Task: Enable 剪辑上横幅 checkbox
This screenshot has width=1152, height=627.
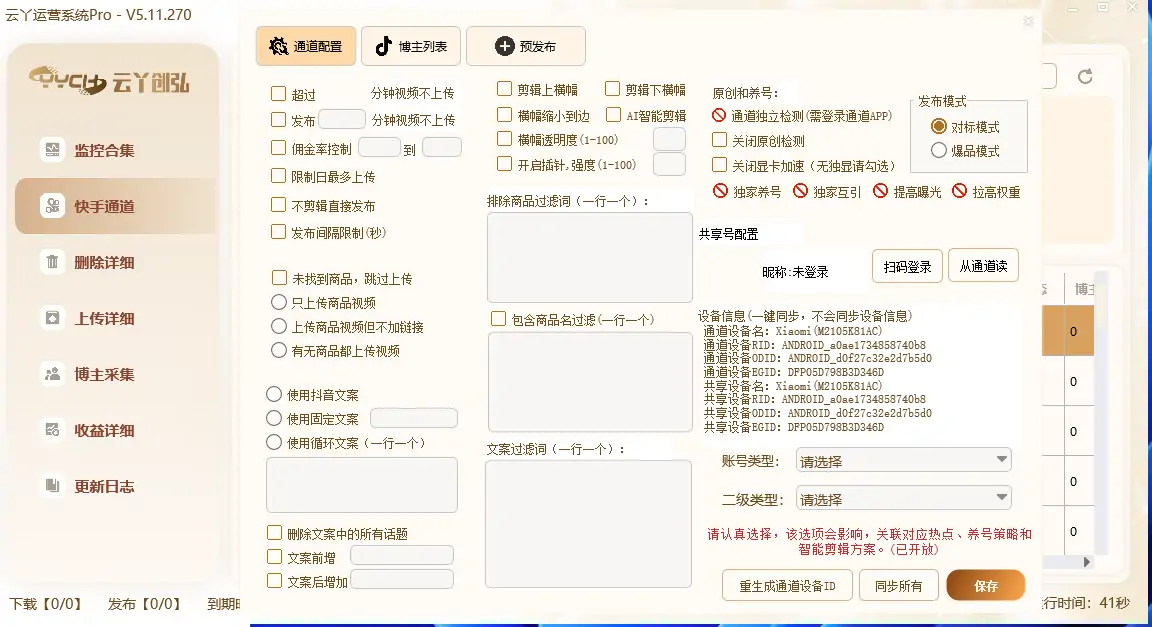Action: pyautogui.click(x=504, y=89)
